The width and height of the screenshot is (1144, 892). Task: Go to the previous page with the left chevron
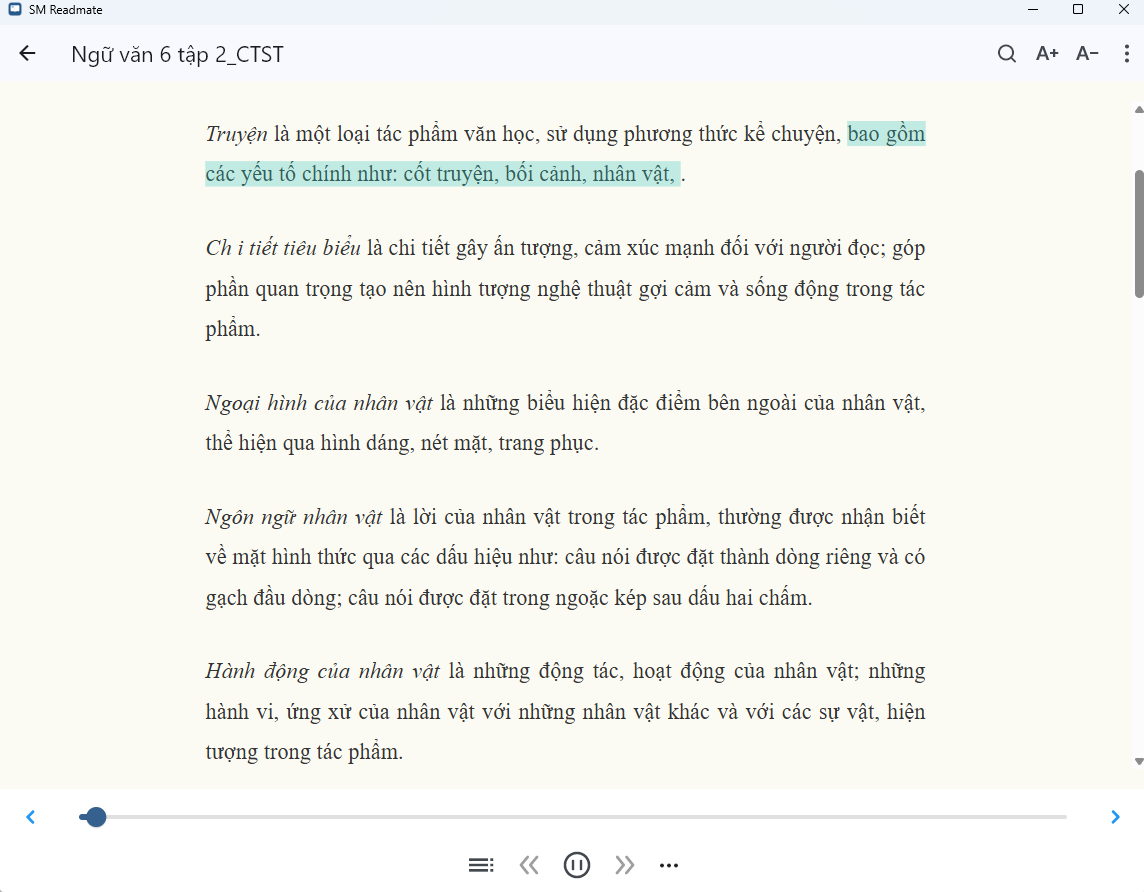(x=30, y=816)
